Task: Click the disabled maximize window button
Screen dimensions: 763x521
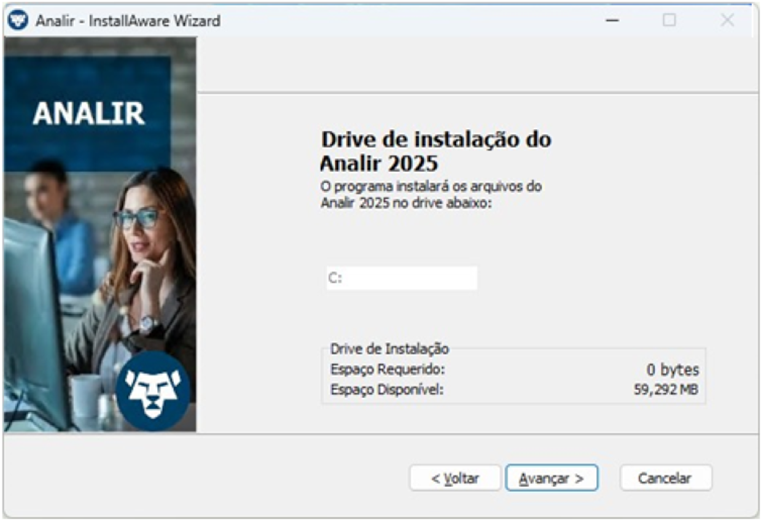Action: [x=670, y=20]
